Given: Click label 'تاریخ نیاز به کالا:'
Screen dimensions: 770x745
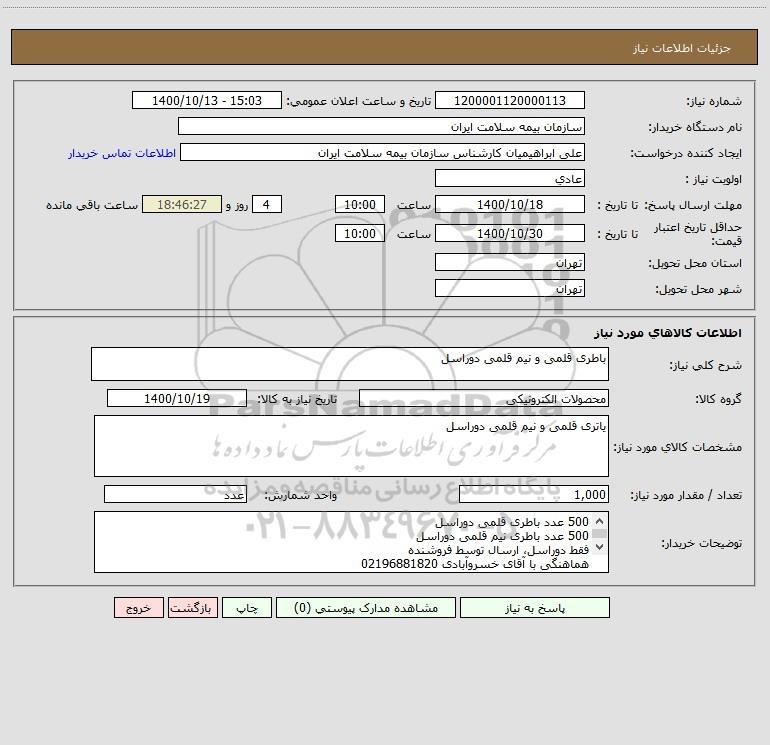Looking at the screenshot, I should coord(298,399).
